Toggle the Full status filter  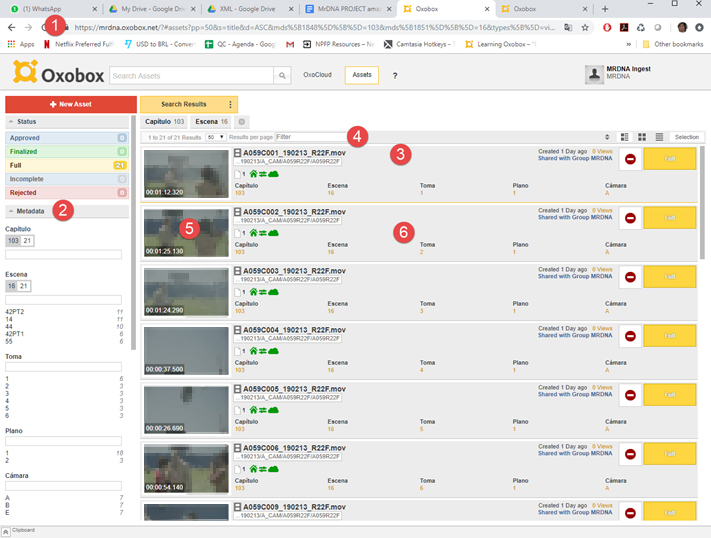[x=67, y=165]
